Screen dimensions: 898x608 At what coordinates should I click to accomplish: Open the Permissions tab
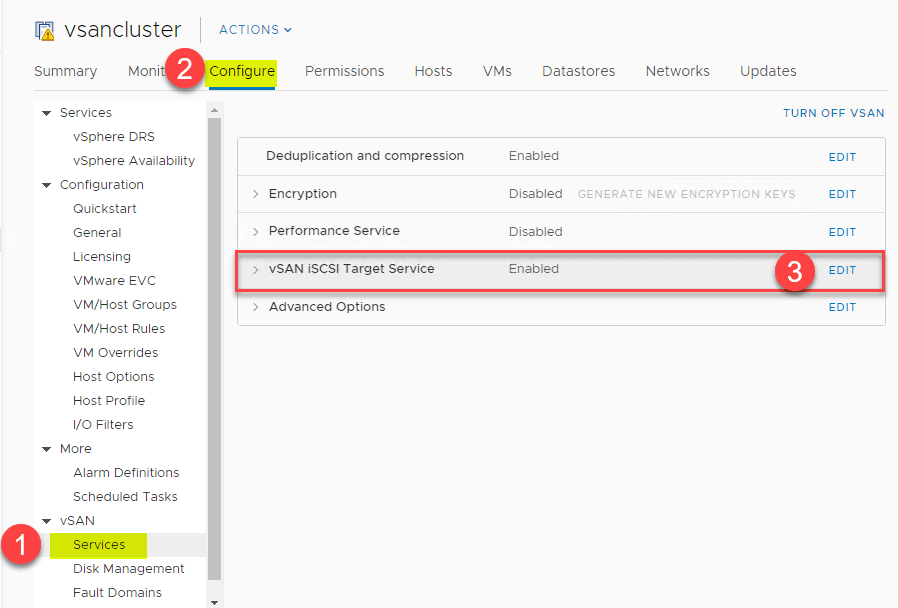pos(344,71)
